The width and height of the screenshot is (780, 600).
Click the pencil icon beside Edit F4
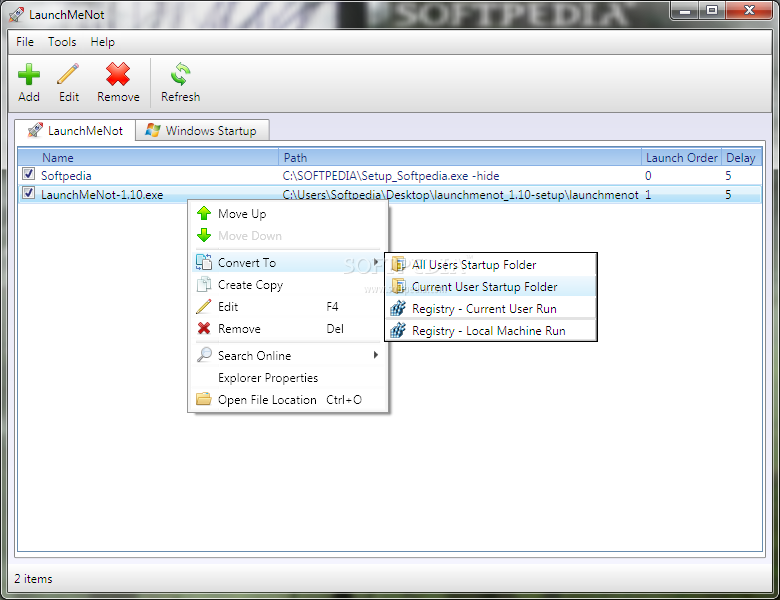click(x=204, y=306)
